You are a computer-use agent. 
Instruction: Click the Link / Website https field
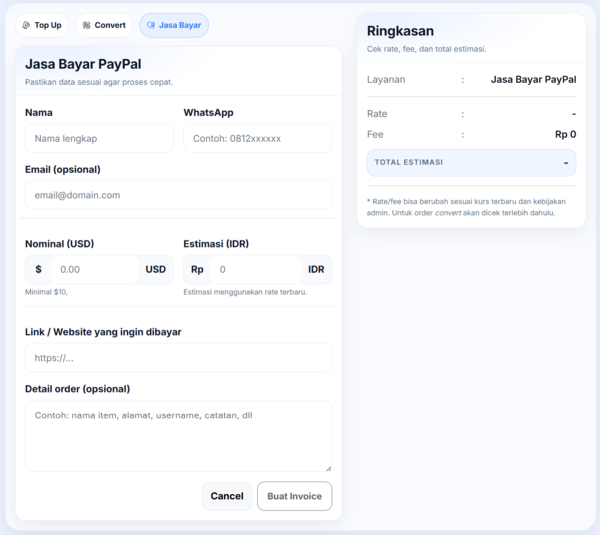coord(178,357)
